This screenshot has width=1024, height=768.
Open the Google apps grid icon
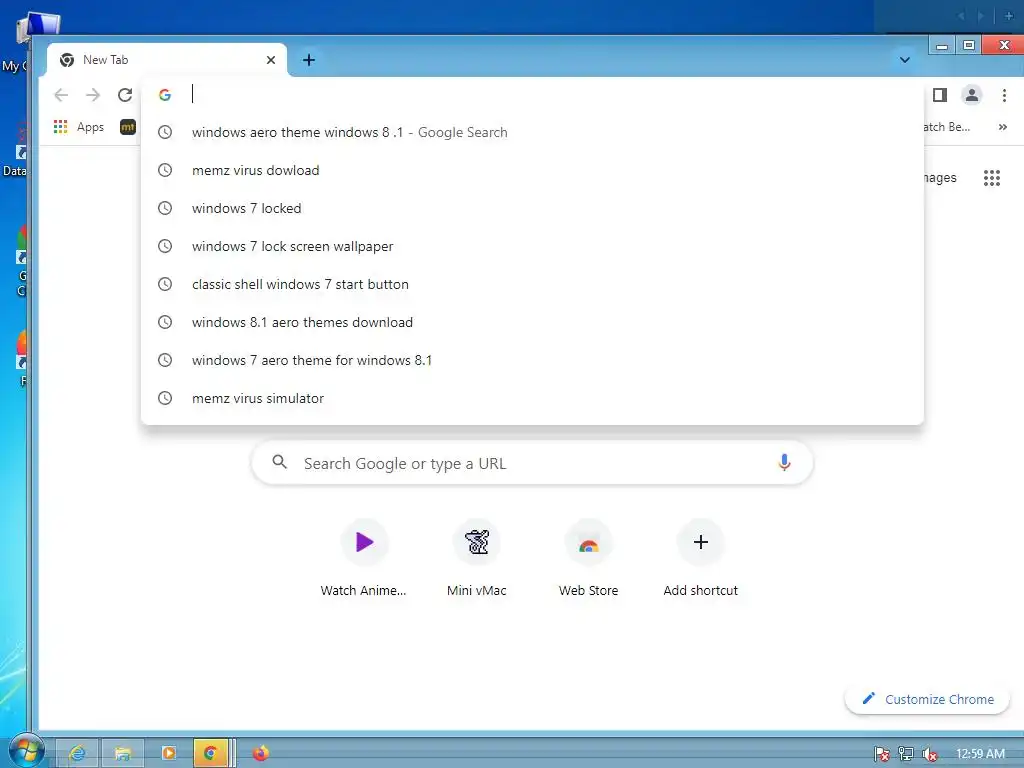(992, 178)
